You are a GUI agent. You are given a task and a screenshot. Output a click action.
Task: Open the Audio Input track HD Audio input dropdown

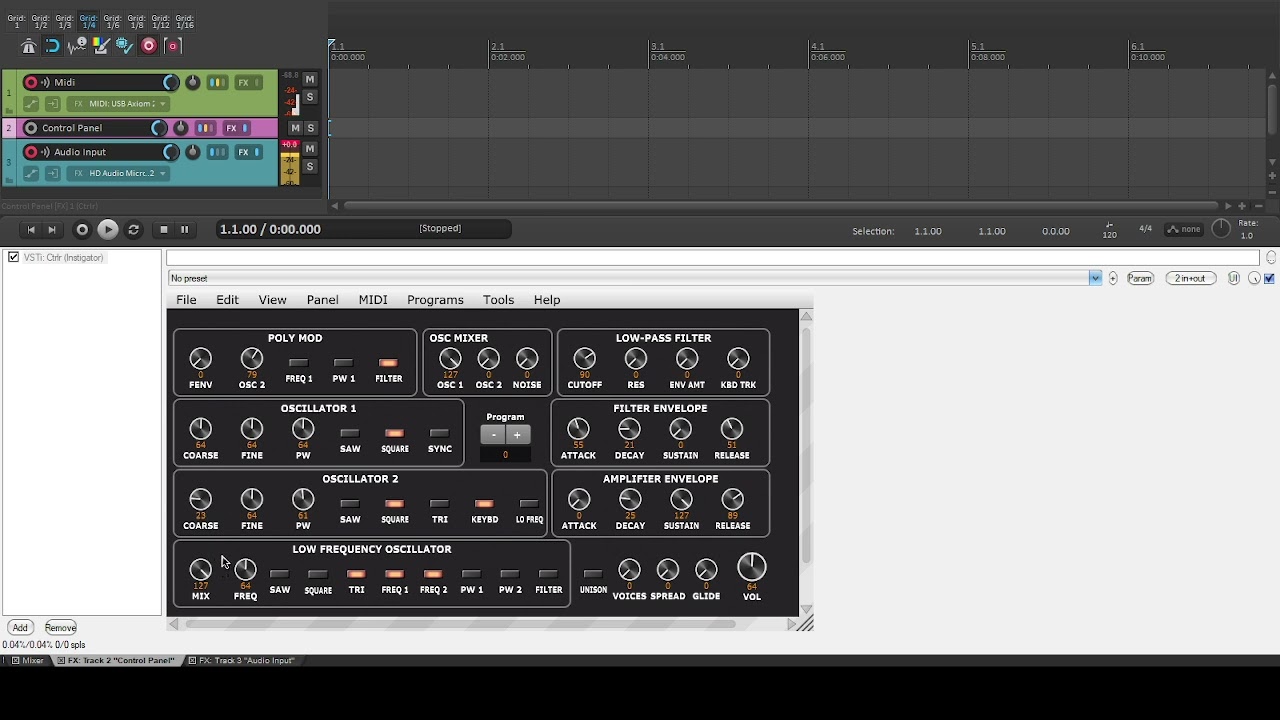coord(120,174)
